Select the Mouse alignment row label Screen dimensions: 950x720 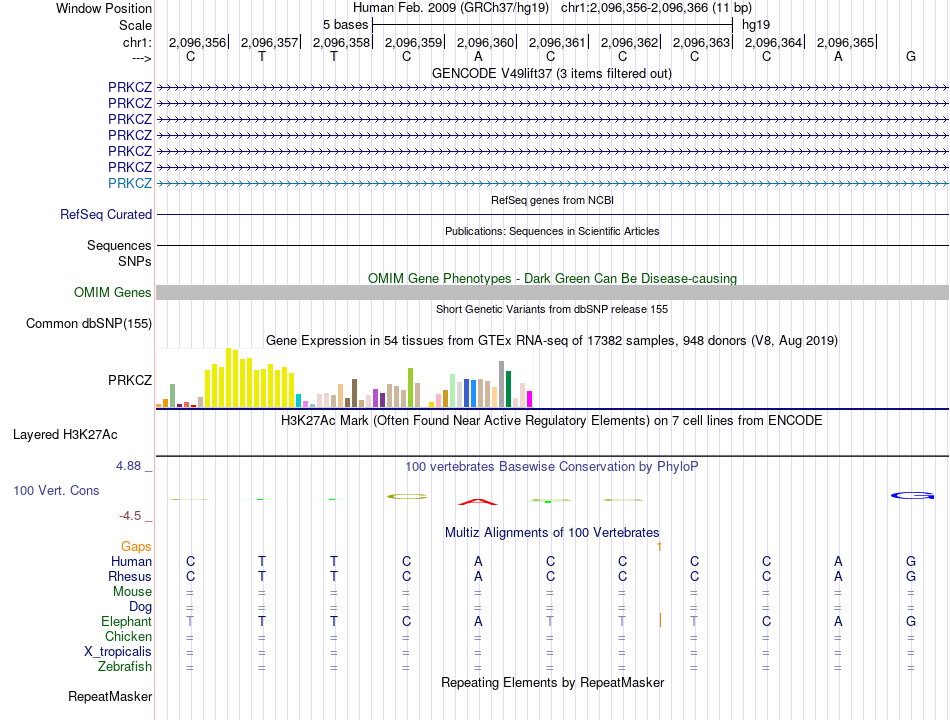pyautogui.click(x=132, y=592)
